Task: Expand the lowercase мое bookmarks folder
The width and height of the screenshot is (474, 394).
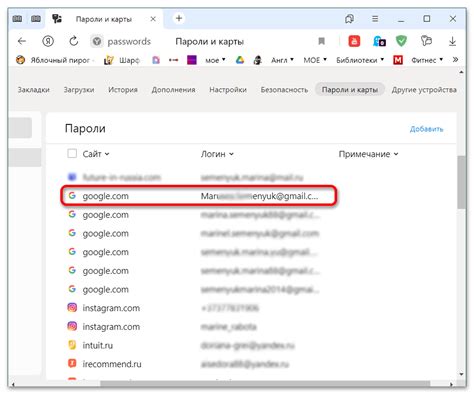Action: pyautogui.click(x=215, y=60)
